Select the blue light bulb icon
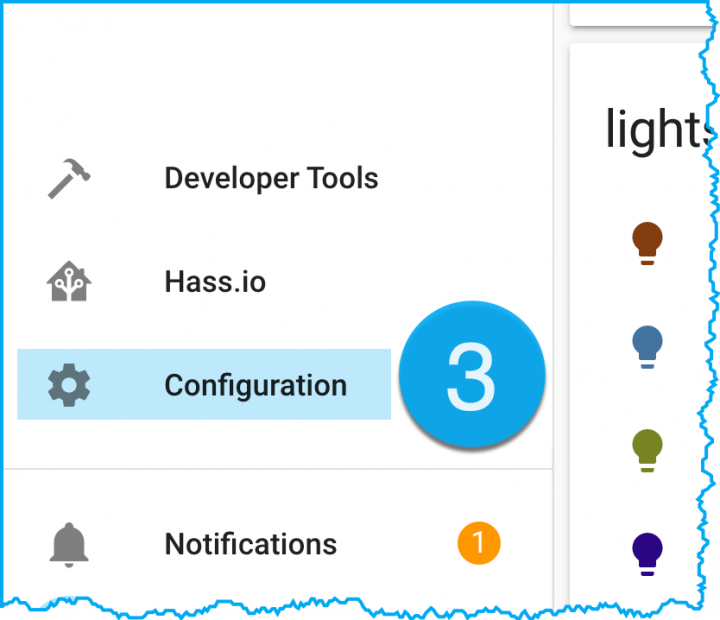 click(648, 347)
